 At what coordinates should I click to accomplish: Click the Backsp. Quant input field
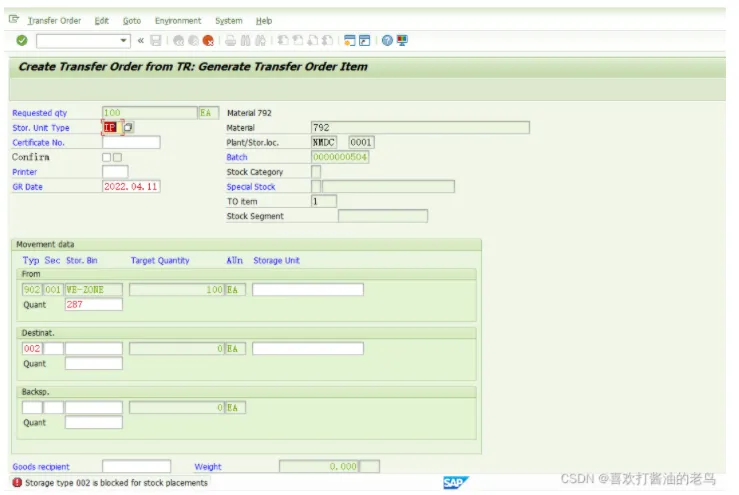[94, 422]
